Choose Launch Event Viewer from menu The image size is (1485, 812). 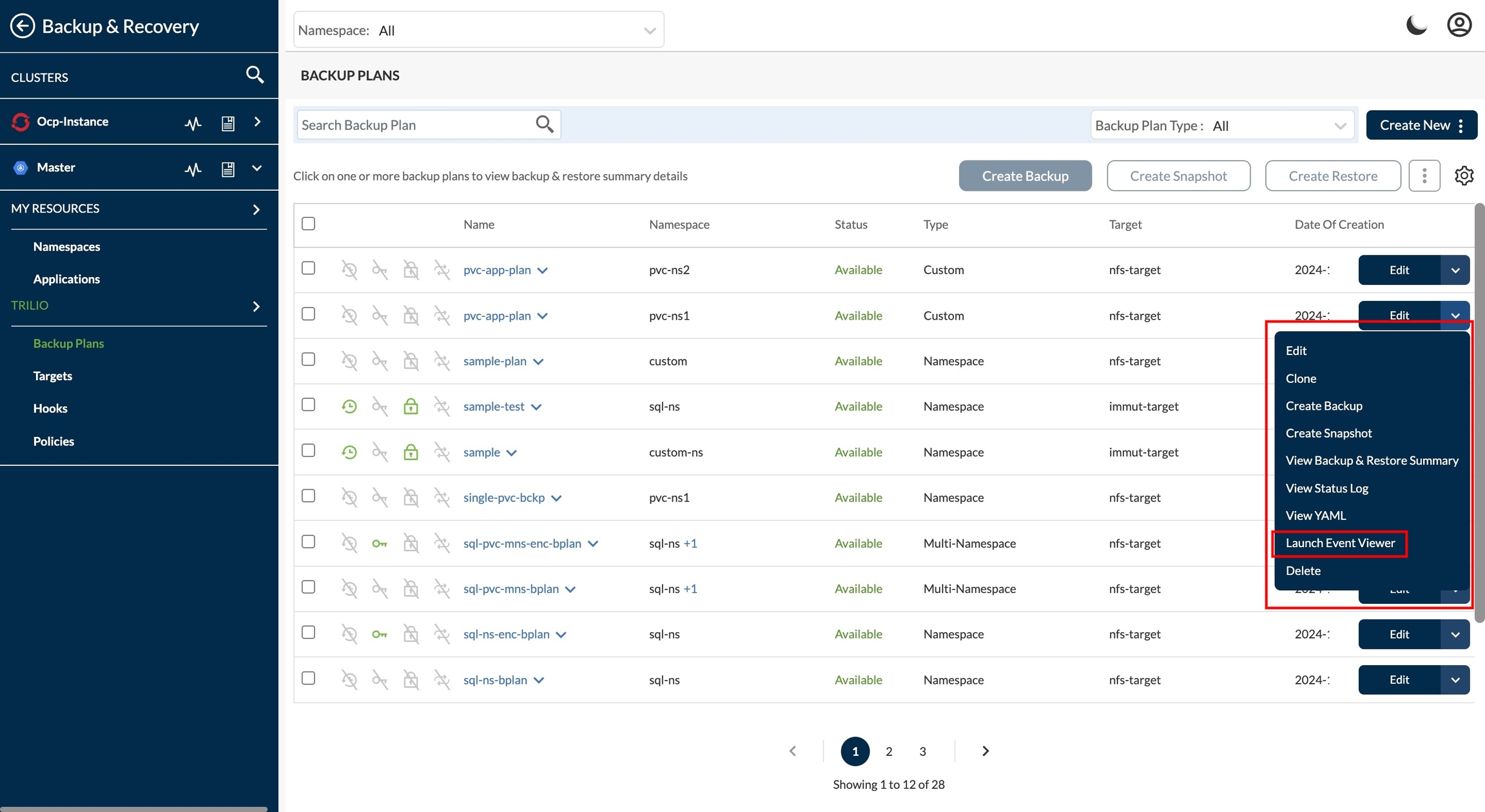(x=1340, y=543)
